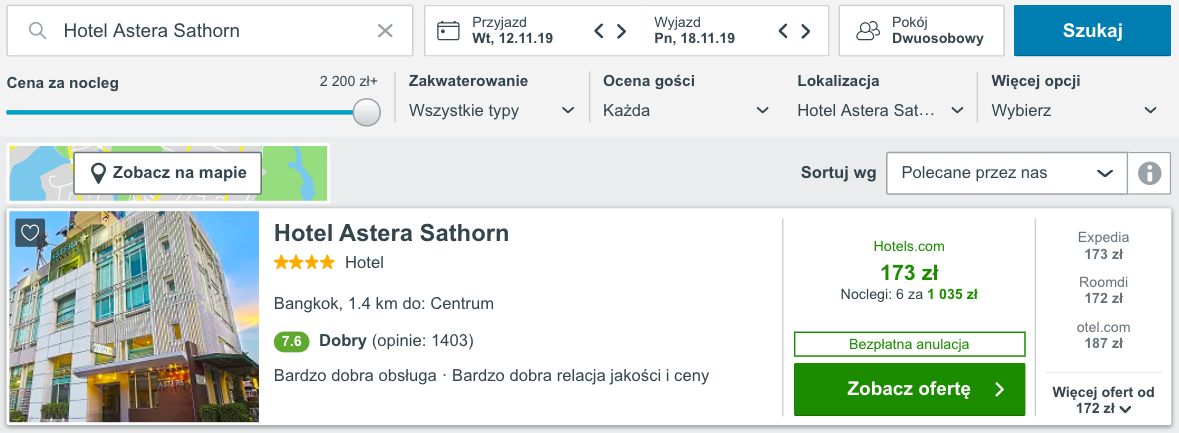The height and width of the screenshot is (433, 1179).
Task: Click Zobacz ofertę green button
Action: 909,389
